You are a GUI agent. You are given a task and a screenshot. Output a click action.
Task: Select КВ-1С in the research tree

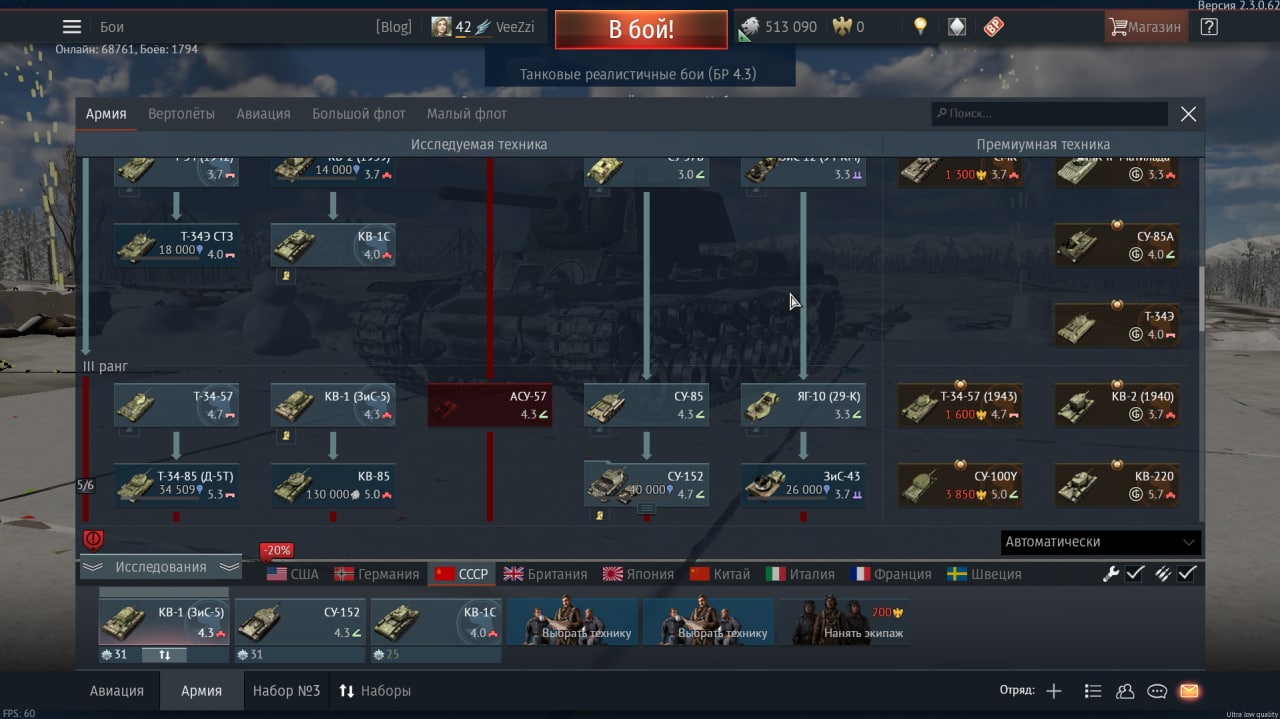point(333,245)
